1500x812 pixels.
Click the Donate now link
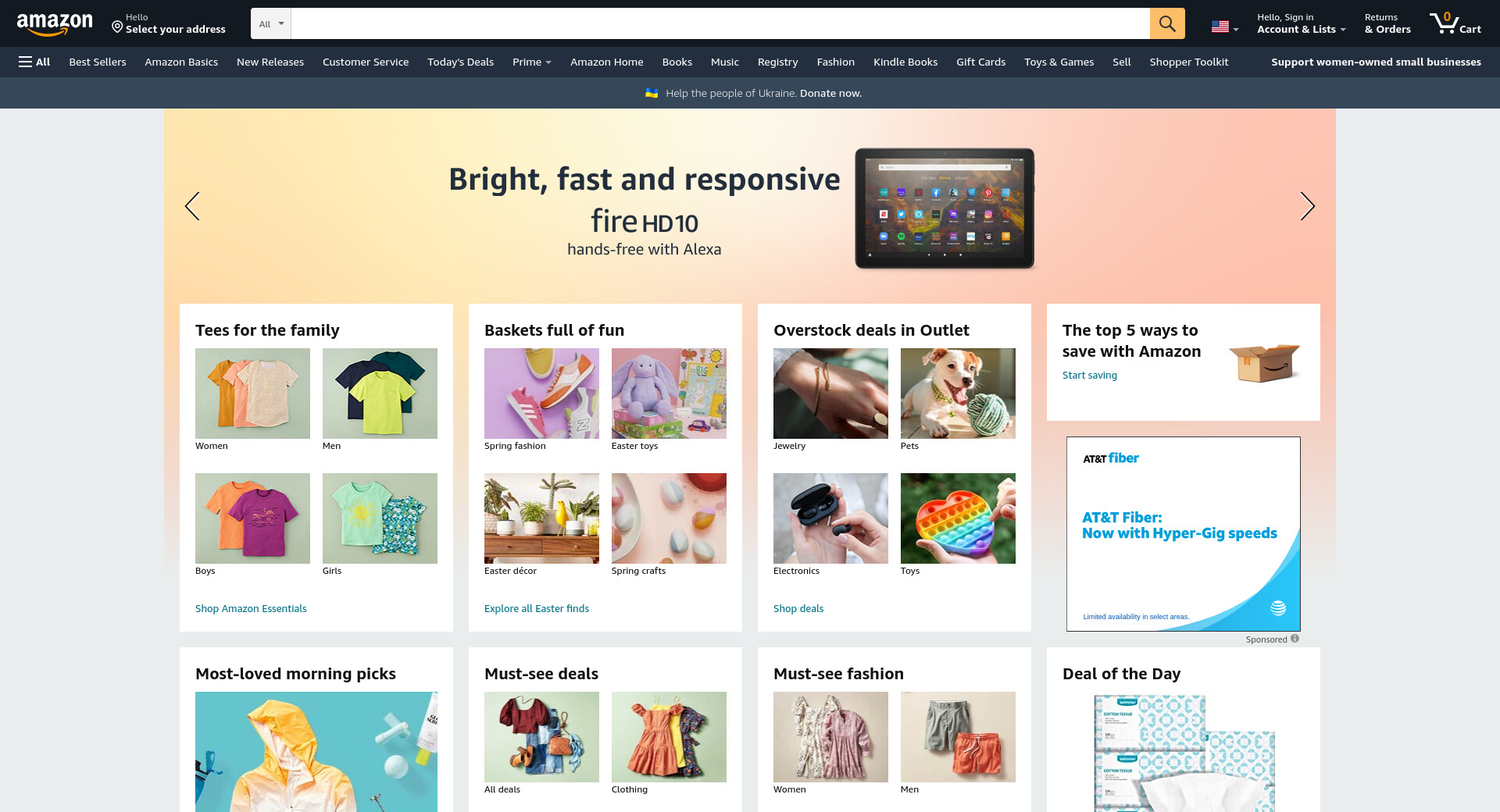(x=830, y=93)
